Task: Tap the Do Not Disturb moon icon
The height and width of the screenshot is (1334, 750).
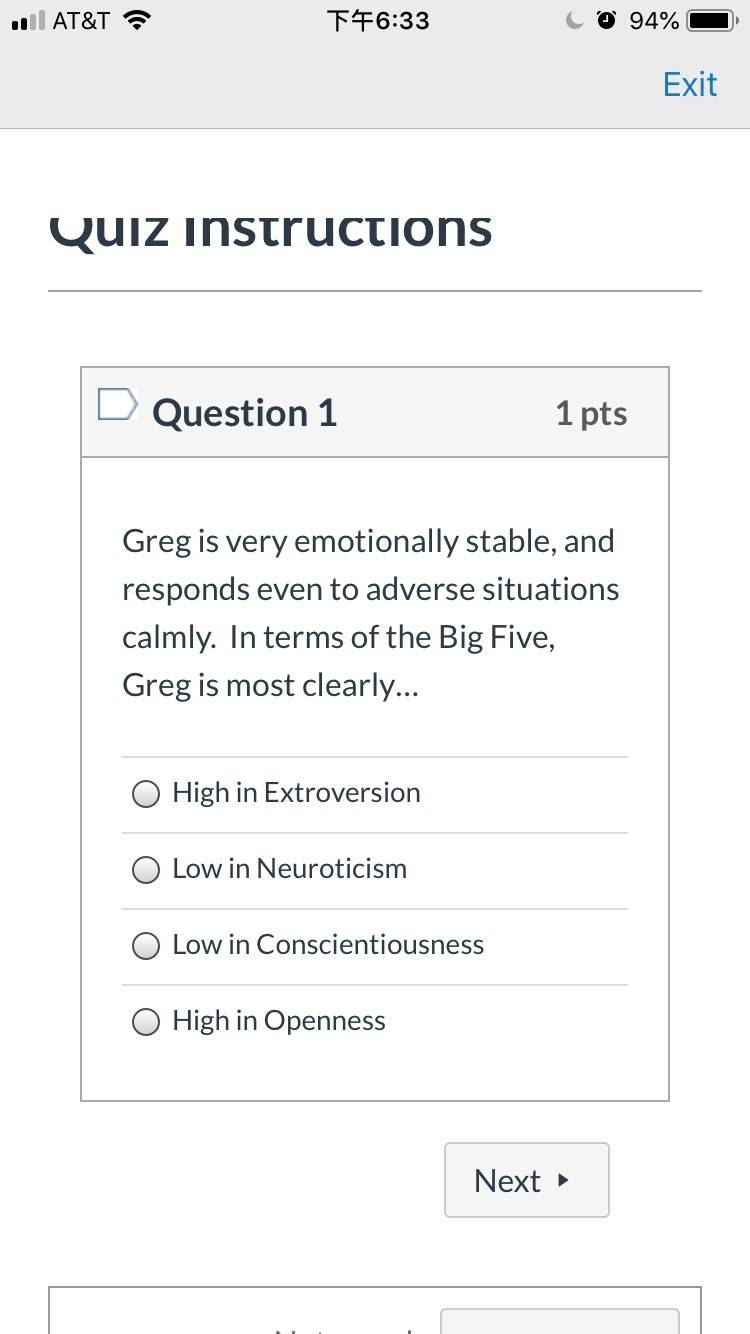Action: point(575,21)
